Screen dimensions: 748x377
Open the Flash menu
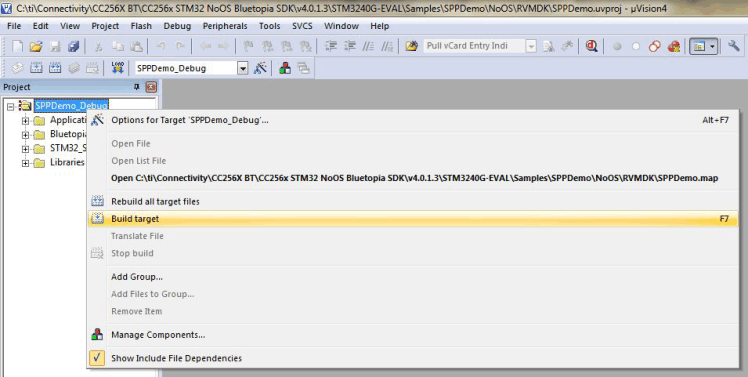coord(141,26)
